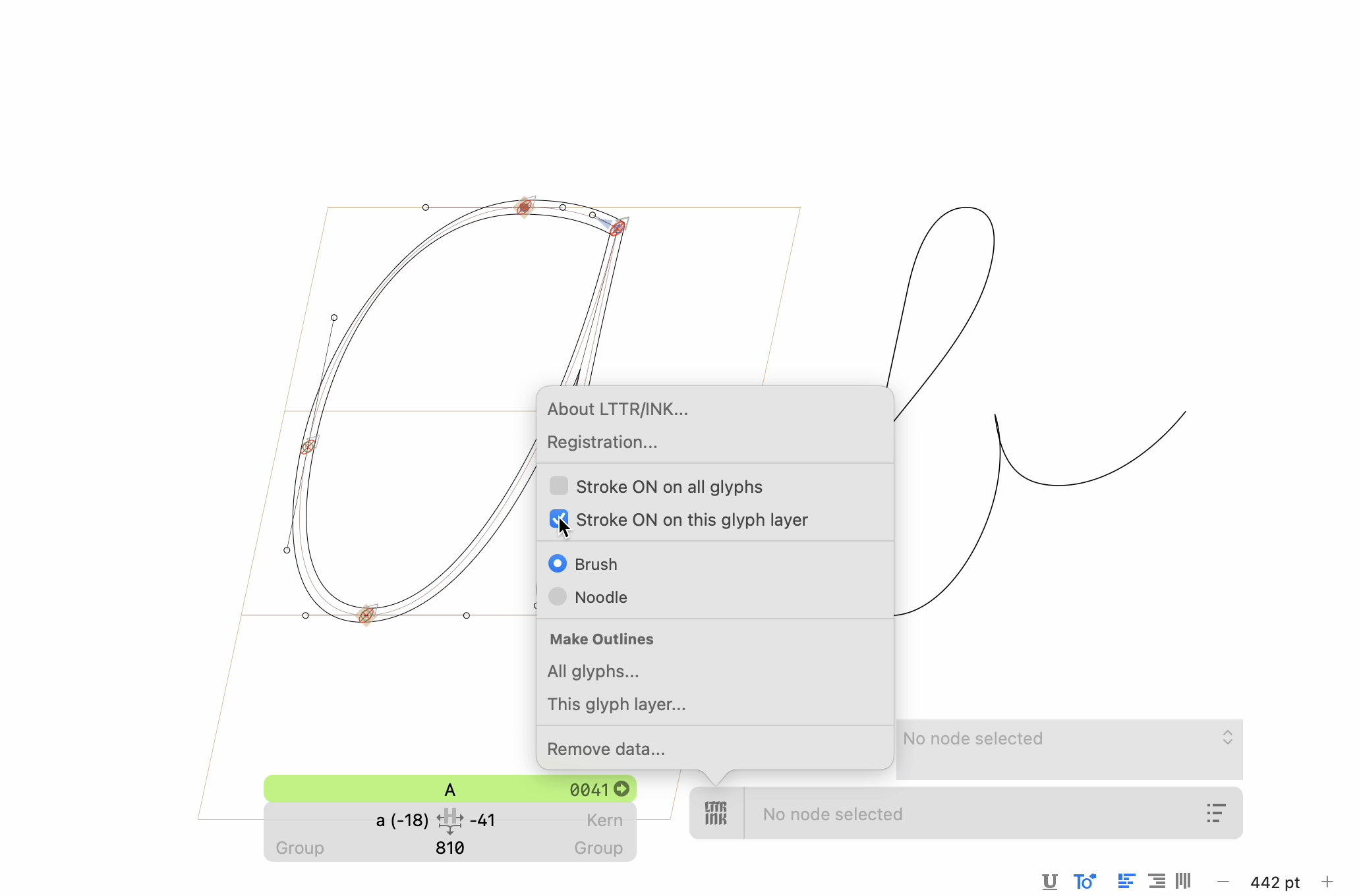This screenshot has width=1359, height=896.
Task: Click the sidebearing metrics icon in info box
Action: coord(449,821)
